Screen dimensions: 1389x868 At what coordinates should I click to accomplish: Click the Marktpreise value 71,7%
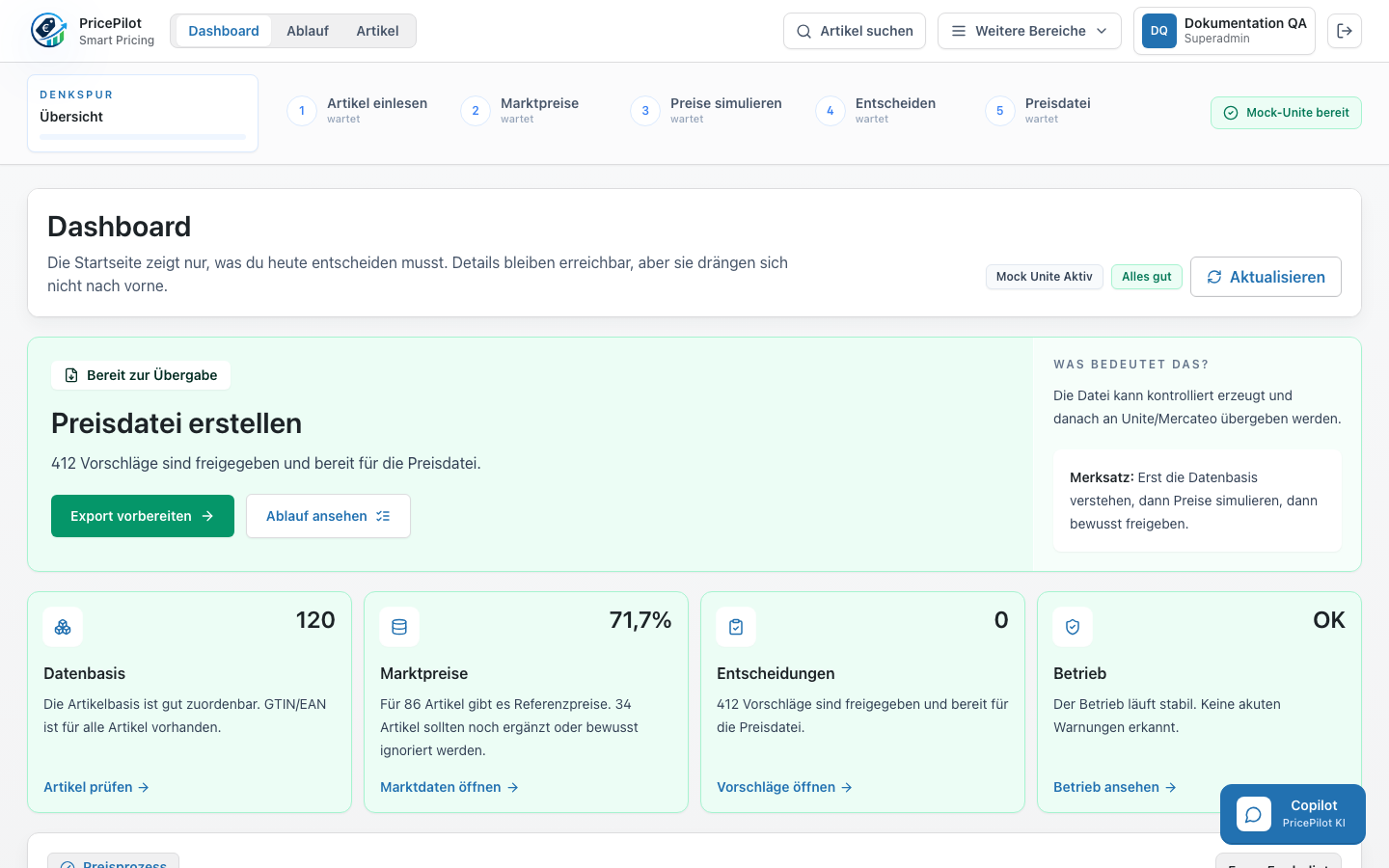(640, 620)
